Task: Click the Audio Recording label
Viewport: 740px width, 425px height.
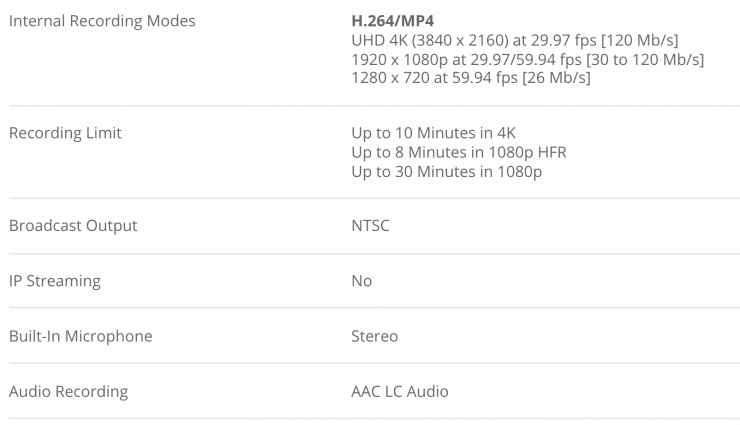Action: [68, 391]
